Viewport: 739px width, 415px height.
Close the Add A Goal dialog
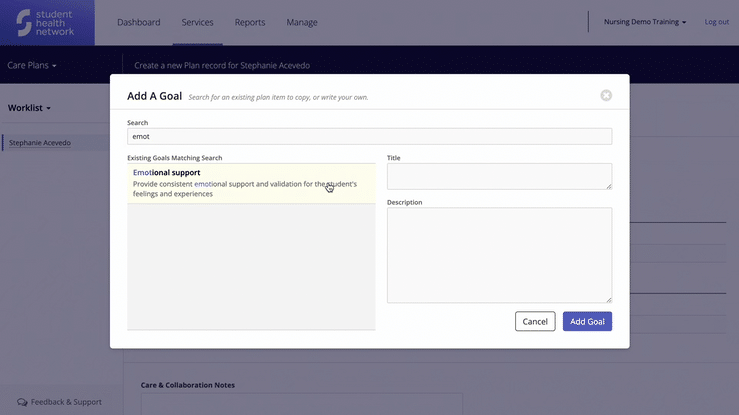click(606, 96)
